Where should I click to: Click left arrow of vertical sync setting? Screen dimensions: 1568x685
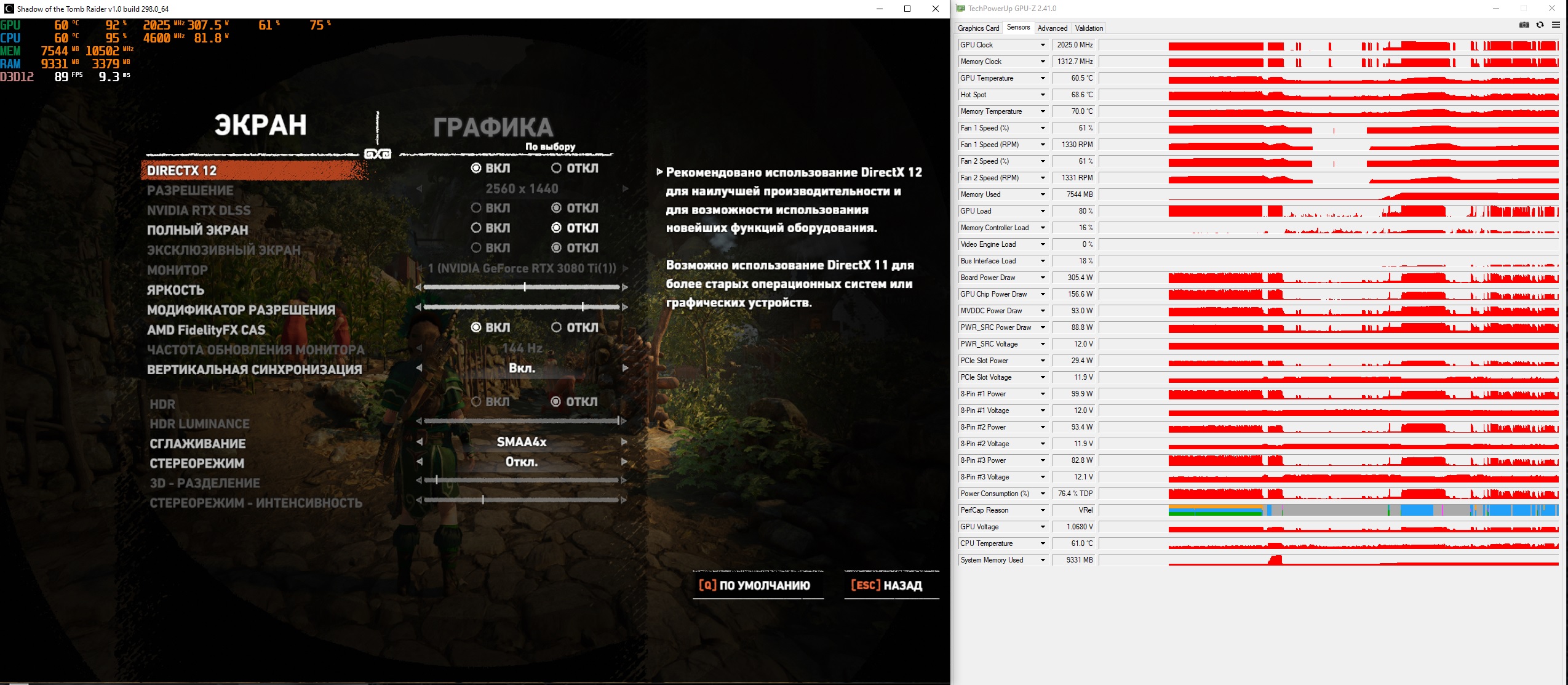pyautogui.click(x=419, y=368)
